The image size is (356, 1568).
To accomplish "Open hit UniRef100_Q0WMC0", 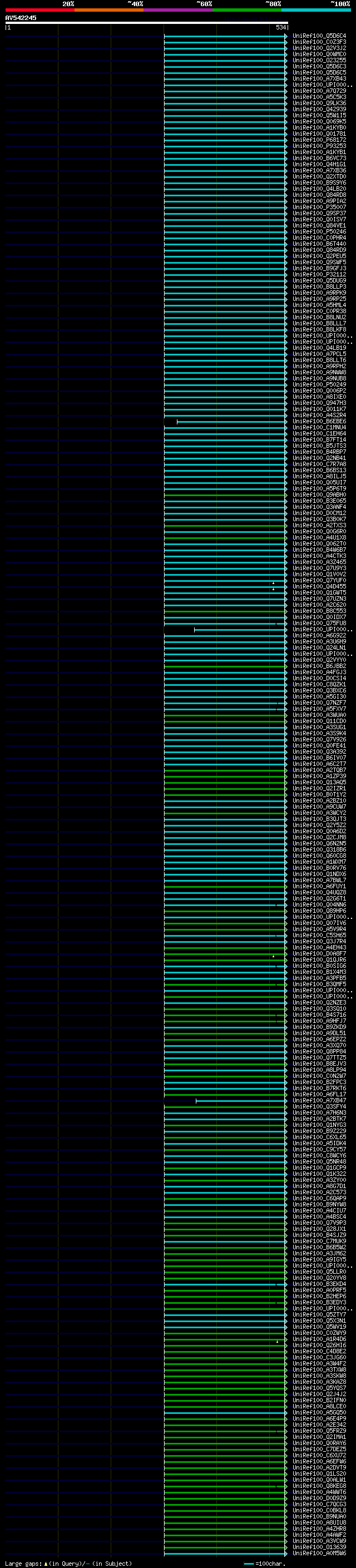I will pyautogui.click(x=319, y=54).
